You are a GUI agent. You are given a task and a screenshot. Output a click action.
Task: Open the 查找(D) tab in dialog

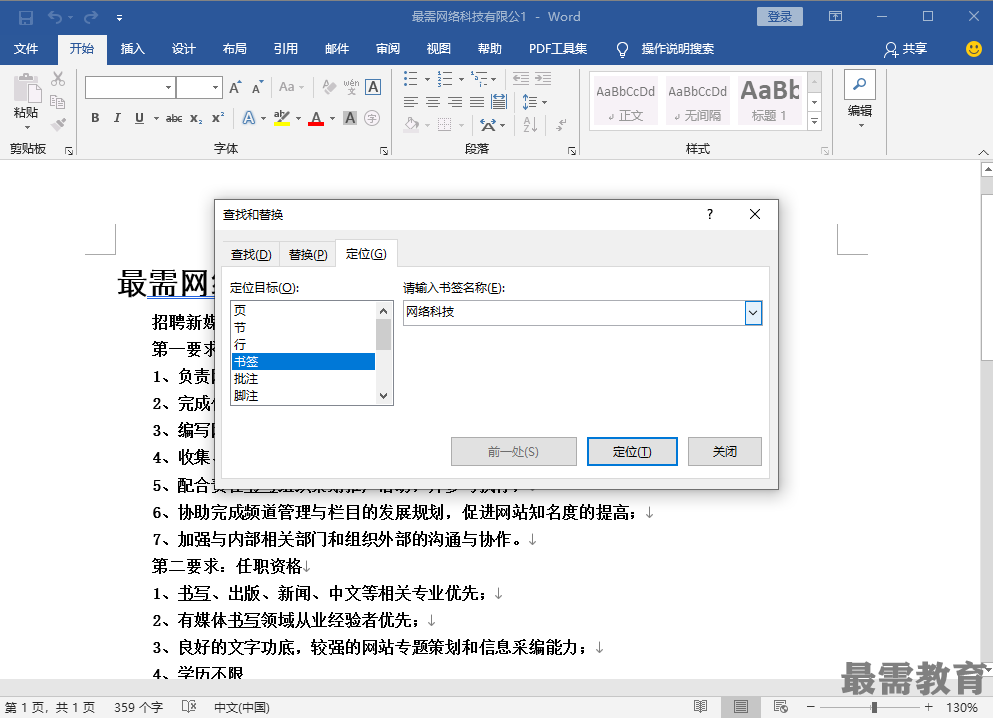pyautogui.click(x=251, y=255)
